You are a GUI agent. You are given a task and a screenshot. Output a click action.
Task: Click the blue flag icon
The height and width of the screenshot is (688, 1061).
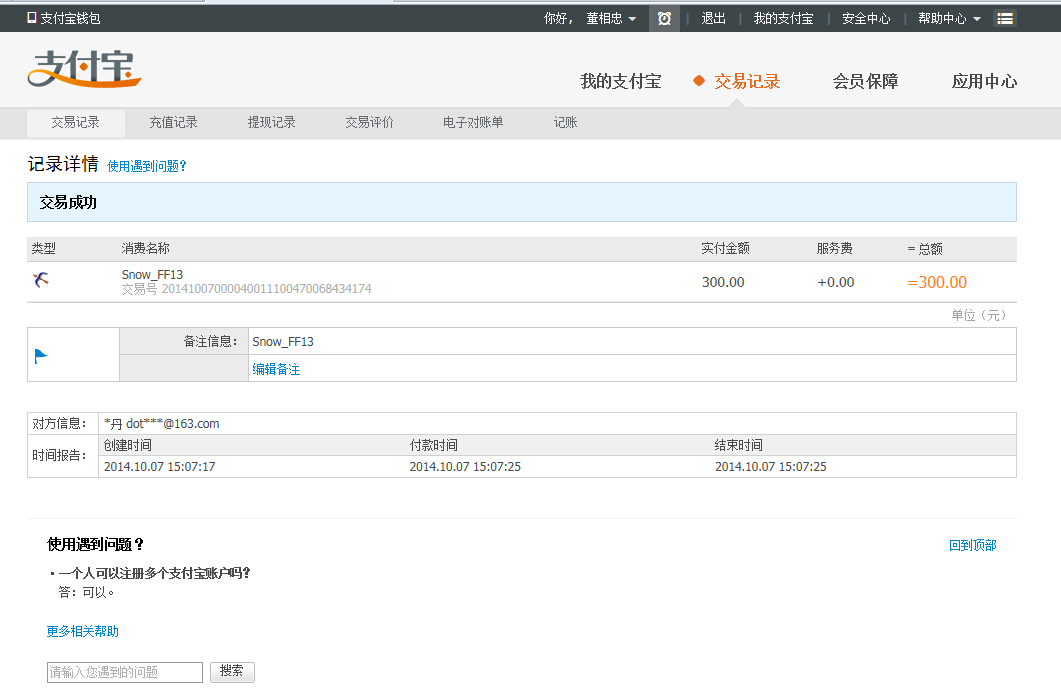(41, 355)
